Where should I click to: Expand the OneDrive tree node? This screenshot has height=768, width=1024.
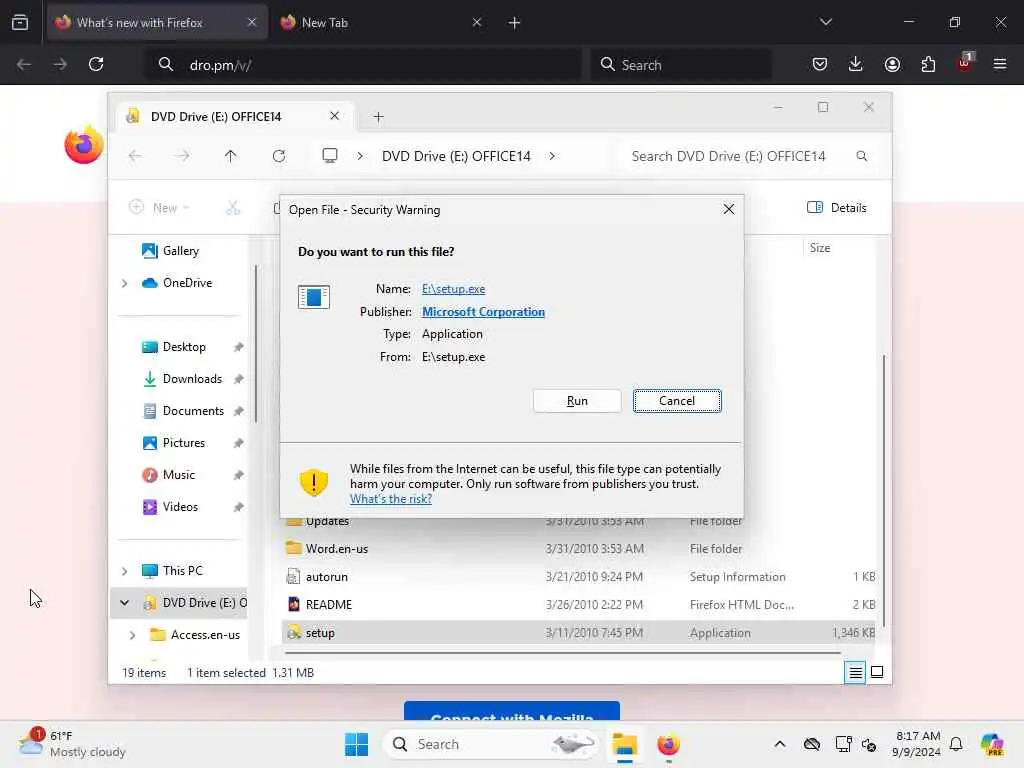click(x=125, y=283)
